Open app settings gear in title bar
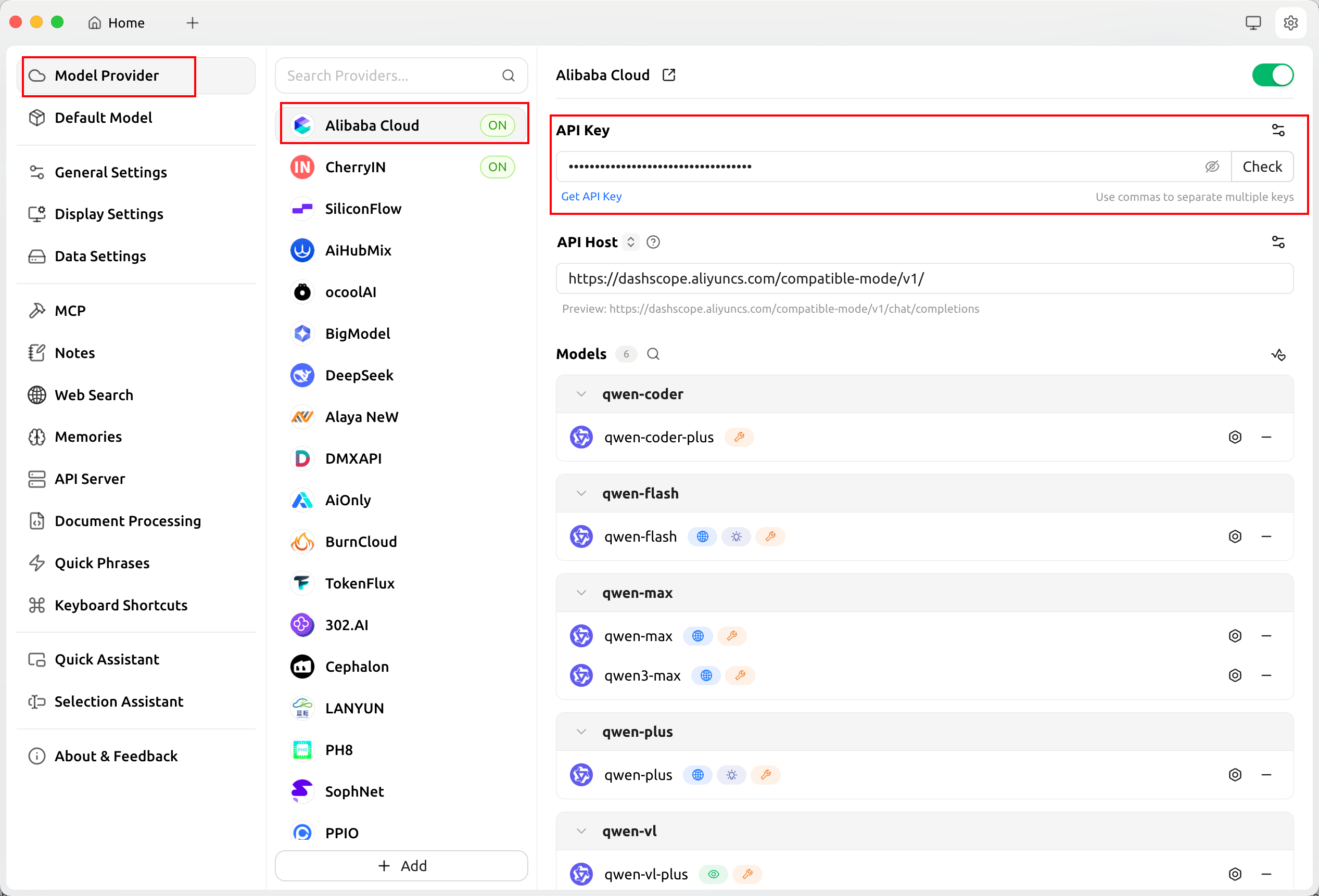The height and width of the screenshot is (896, 1319). point(1290,23)
